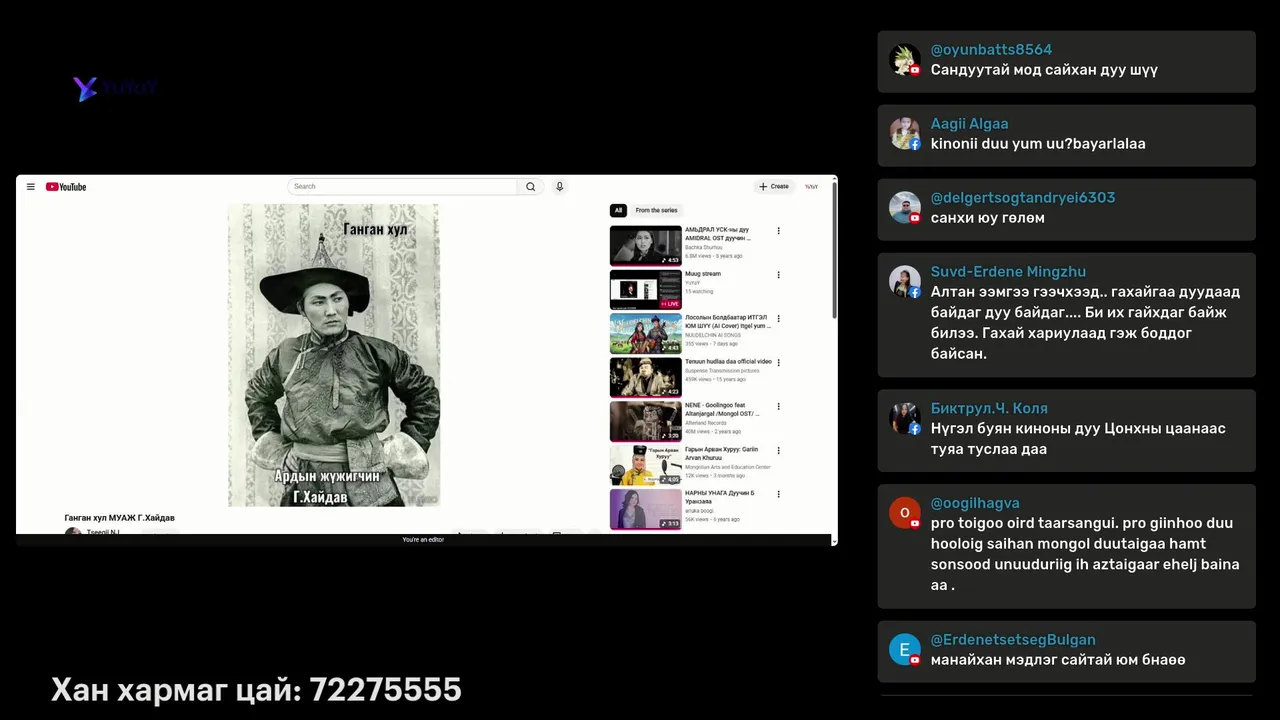This screenshot has width=1280, height=720.
Task: Click the @ErdenetsetsegBulgan commenter name
Action: click(1013, 640)
